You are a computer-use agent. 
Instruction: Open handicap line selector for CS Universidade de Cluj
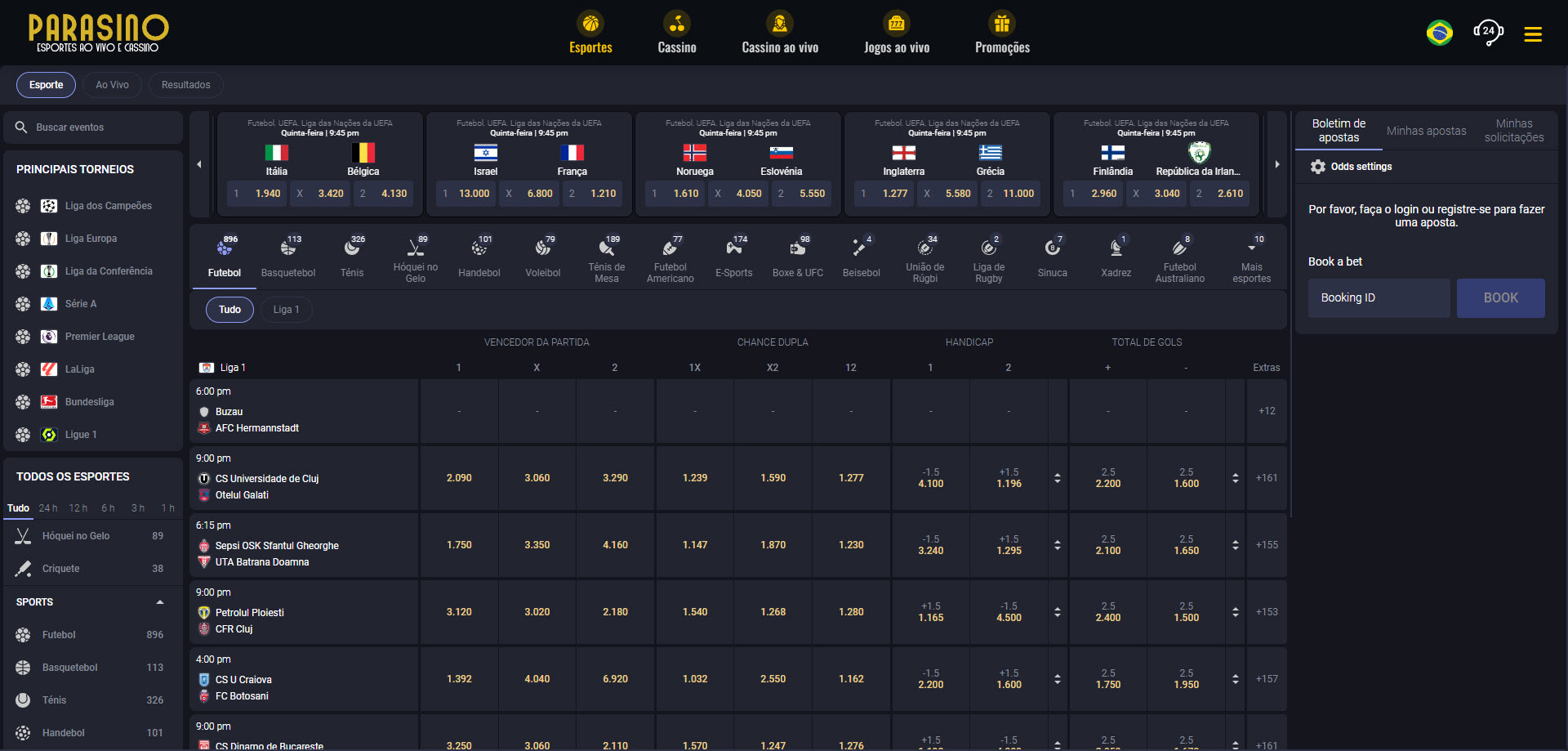tap(1058, 478)
